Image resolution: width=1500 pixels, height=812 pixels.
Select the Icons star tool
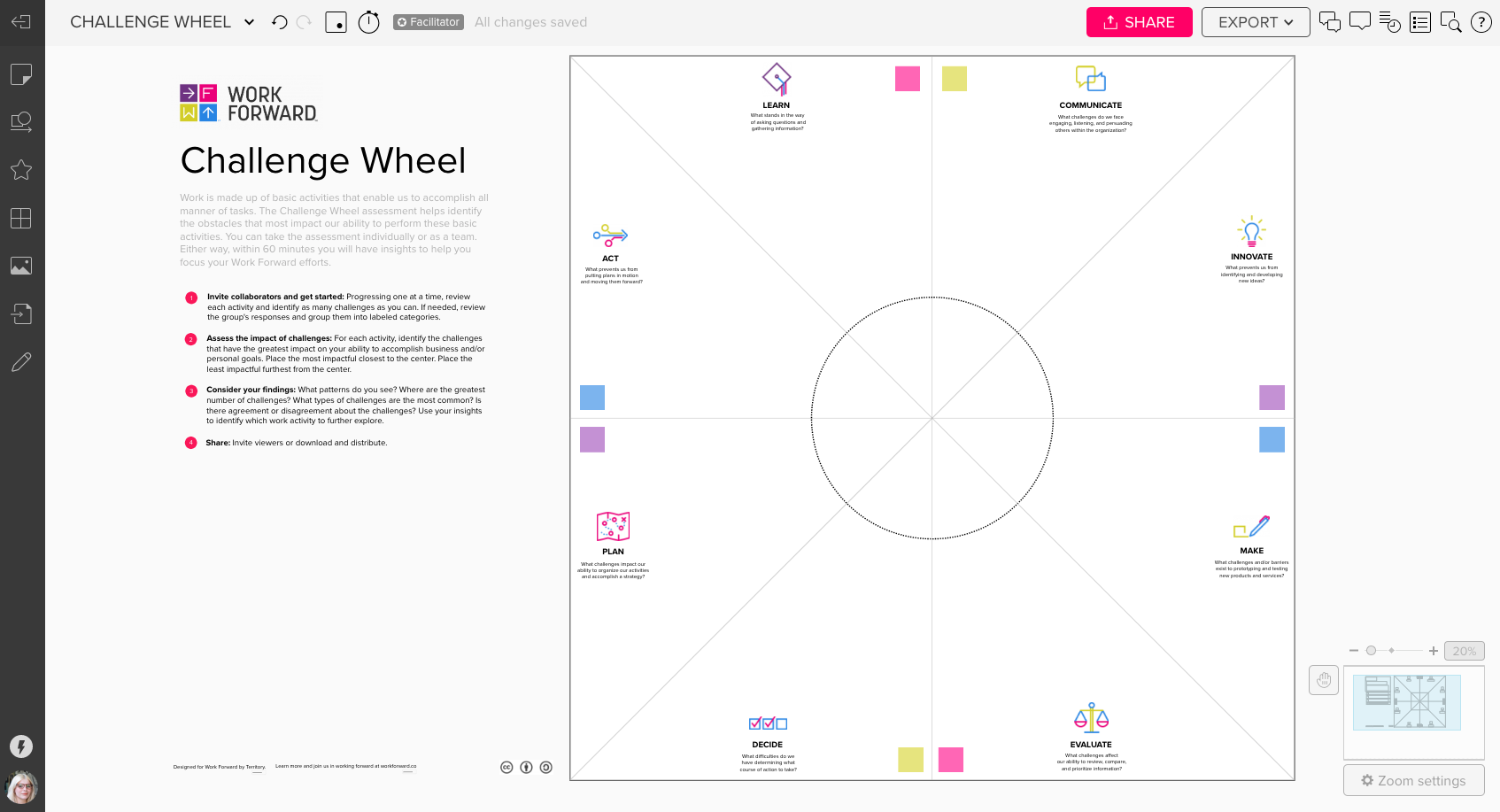[21, 169]
